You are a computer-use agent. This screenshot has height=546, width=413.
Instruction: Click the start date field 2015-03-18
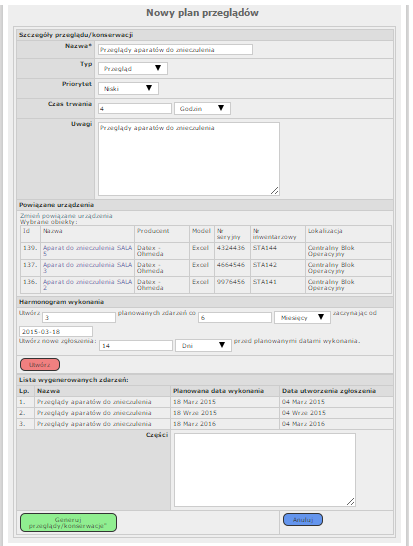[x=56, y=332]
